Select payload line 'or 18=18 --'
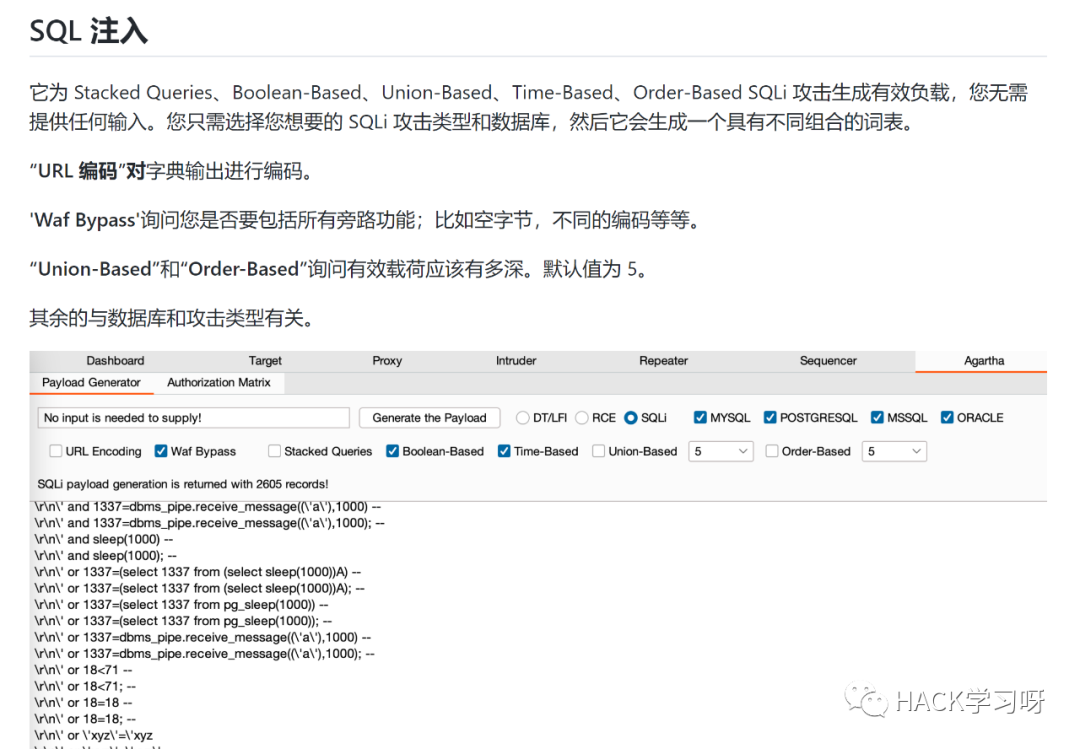 pyautogui.click(x=83, y=703)
